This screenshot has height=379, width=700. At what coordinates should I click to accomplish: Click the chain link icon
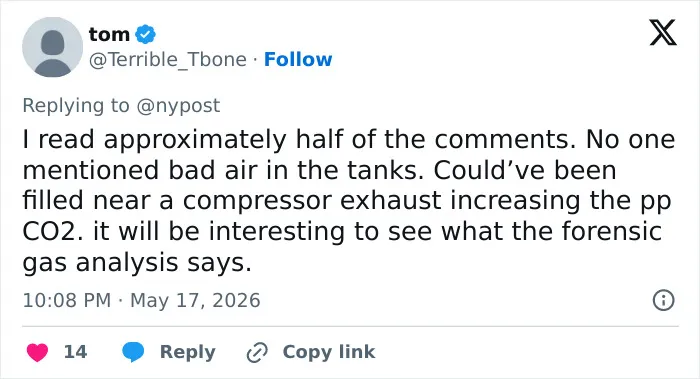(x=257, y=352)
